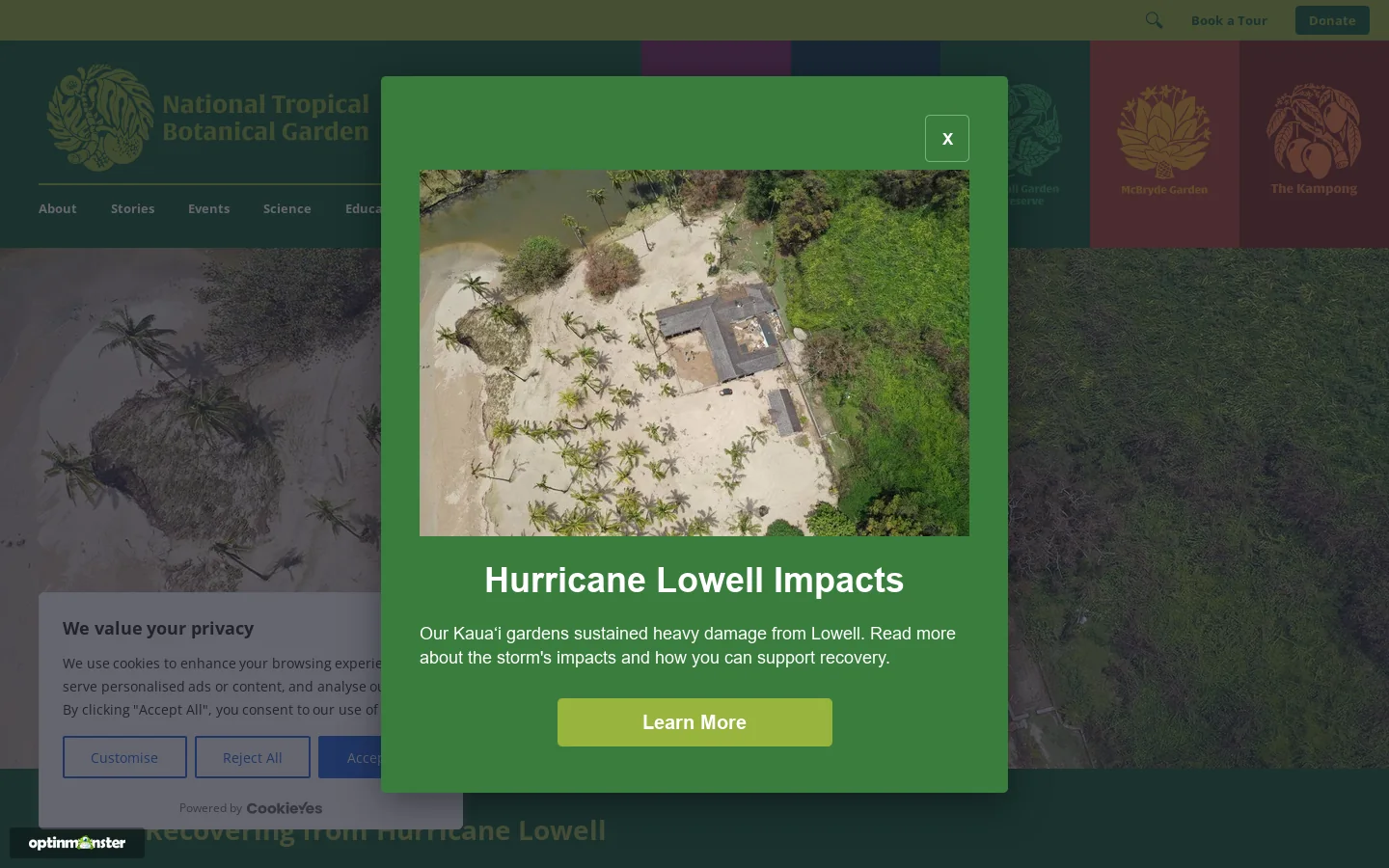
Task: Click the Learn More button
Action: click(694, 722)
